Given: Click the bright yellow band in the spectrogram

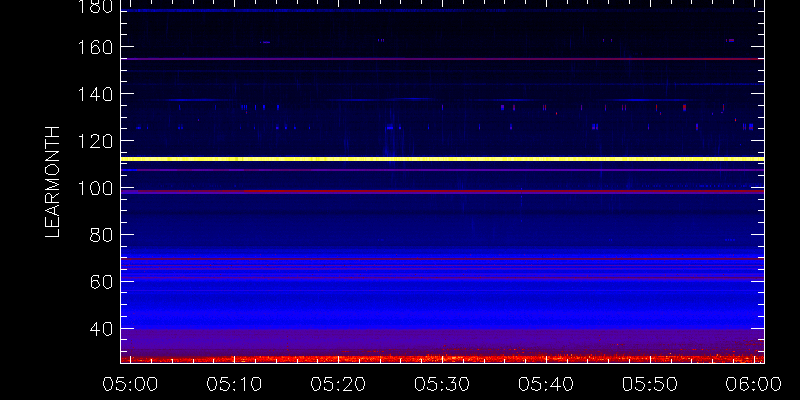Looking at the screenshot, I should pos(442,159).
